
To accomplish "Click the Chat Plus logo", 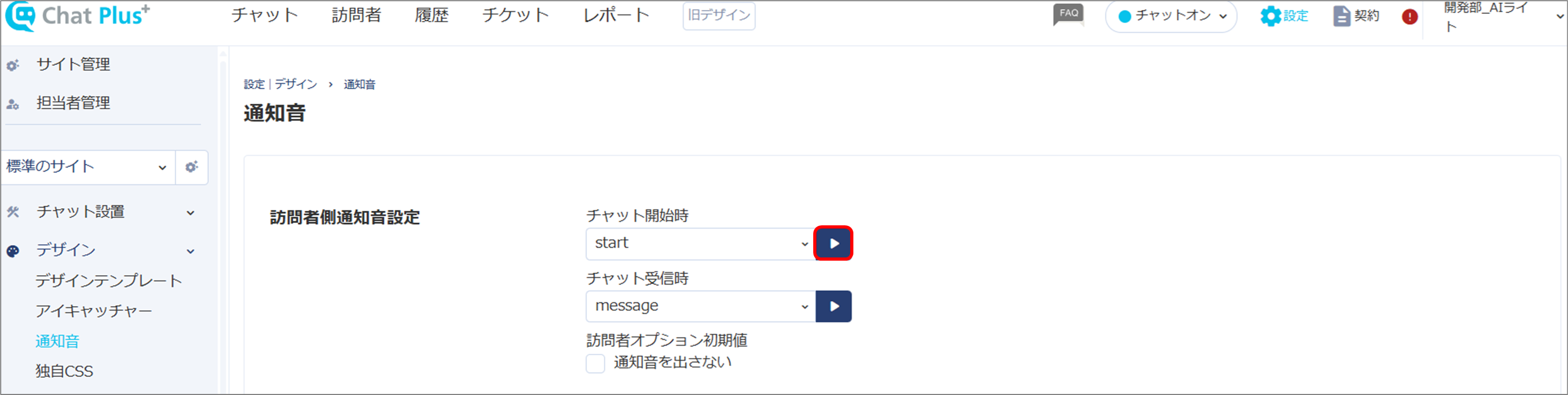I will [77, 16].
